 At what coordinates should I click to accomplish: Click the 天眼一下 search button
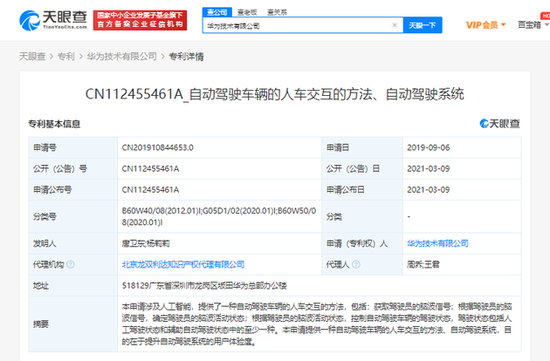tap(422, 25)
